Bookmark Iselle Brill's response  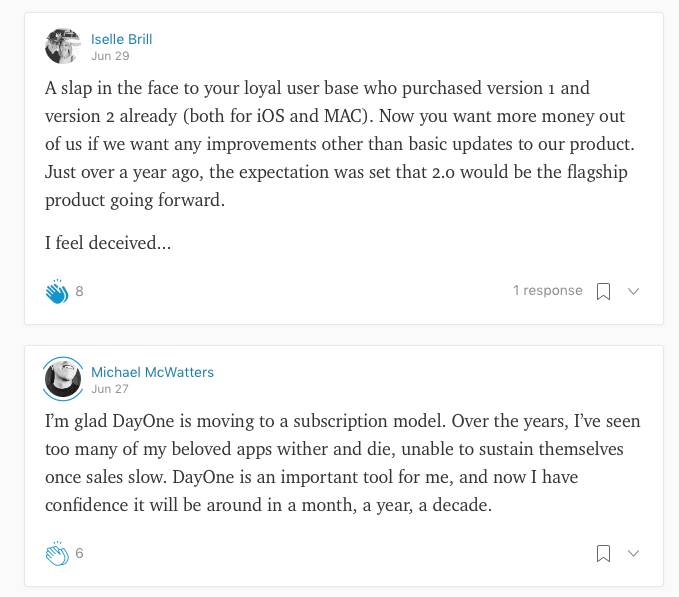603,291
